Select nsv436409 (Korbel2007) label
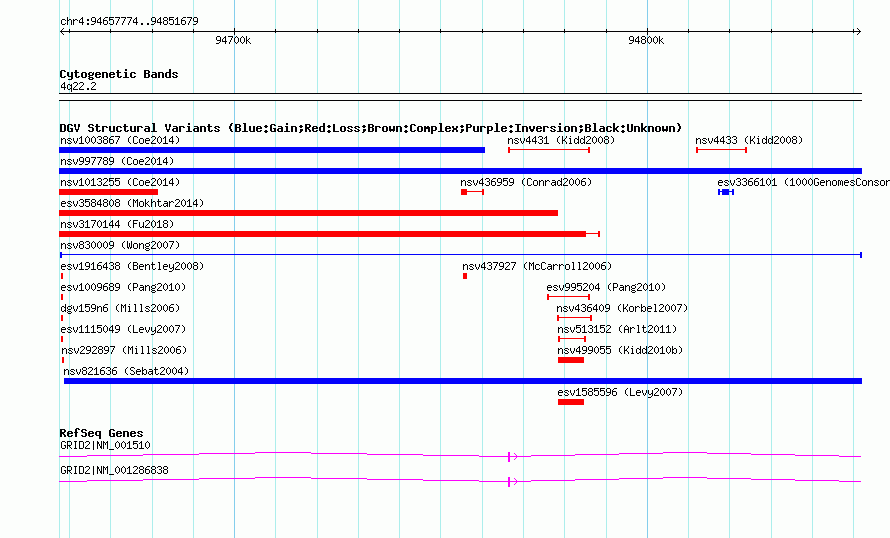 [622, 308]
